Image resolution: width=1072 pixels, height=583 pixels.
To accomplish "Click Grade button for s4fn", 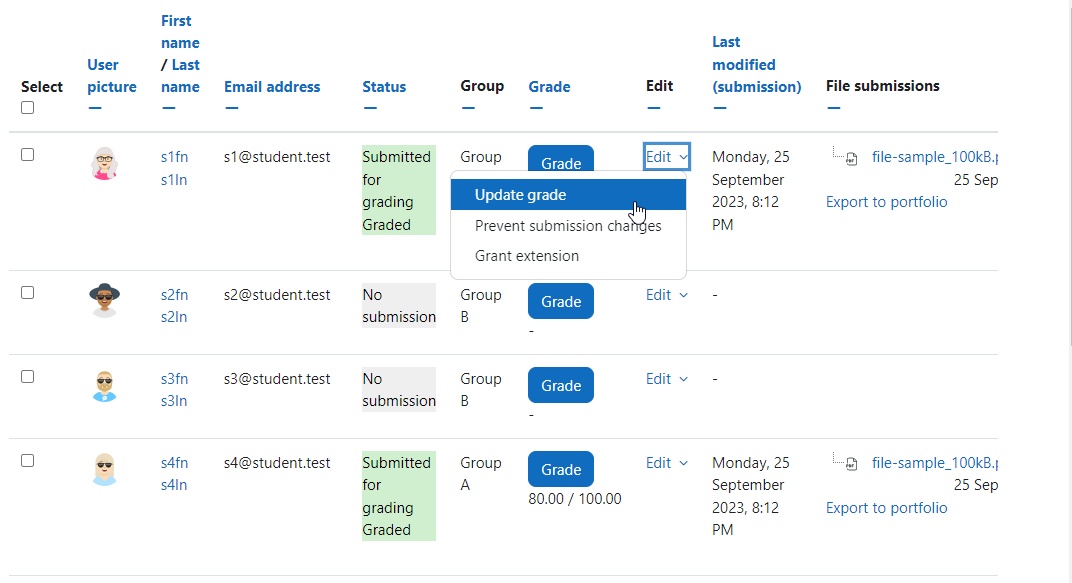I will tap(561, 470).
